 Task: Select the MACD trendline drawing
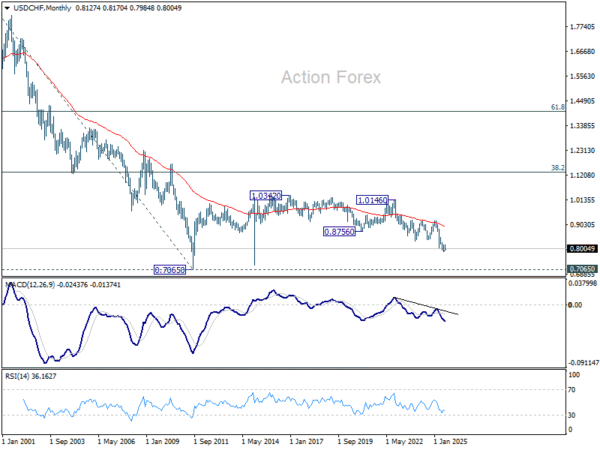coord(427,306)
